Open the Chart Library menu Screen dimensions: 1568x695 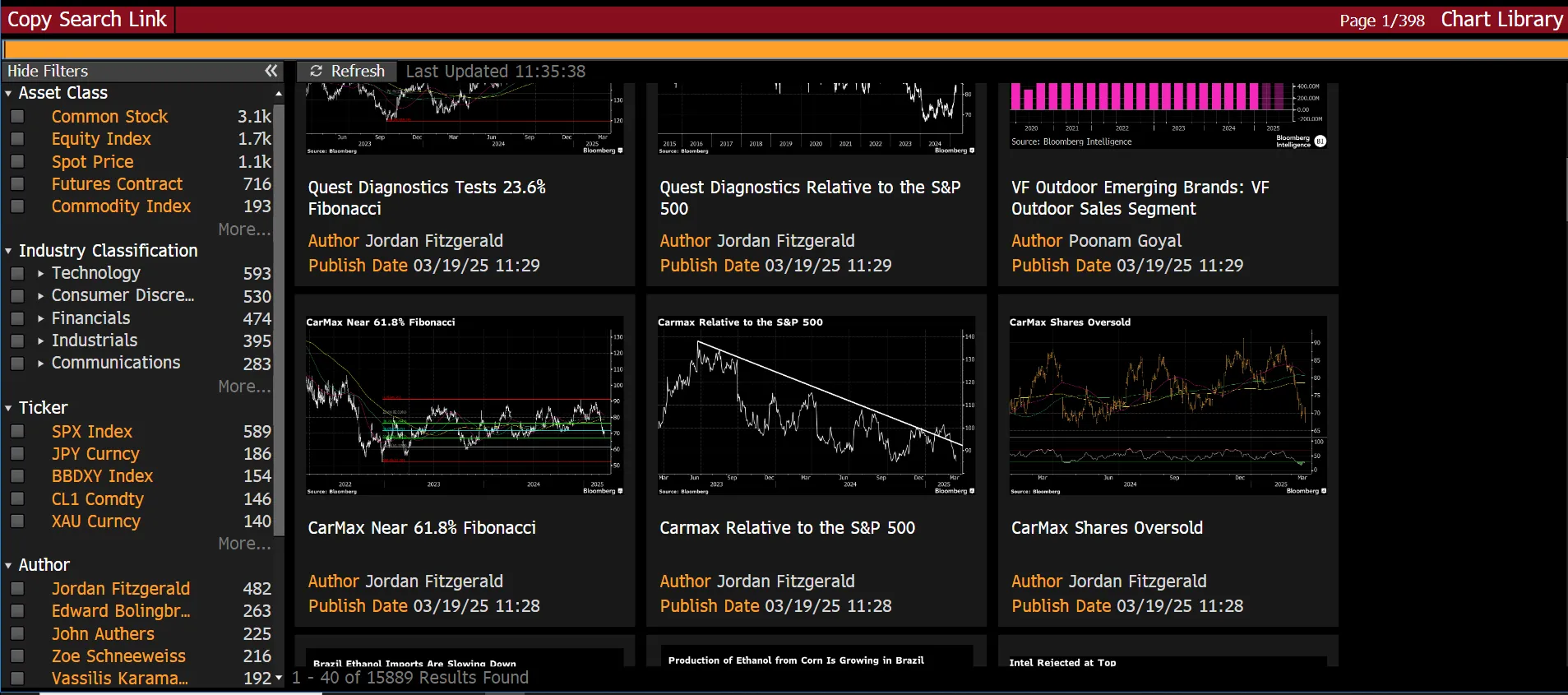pos(1501,20)
